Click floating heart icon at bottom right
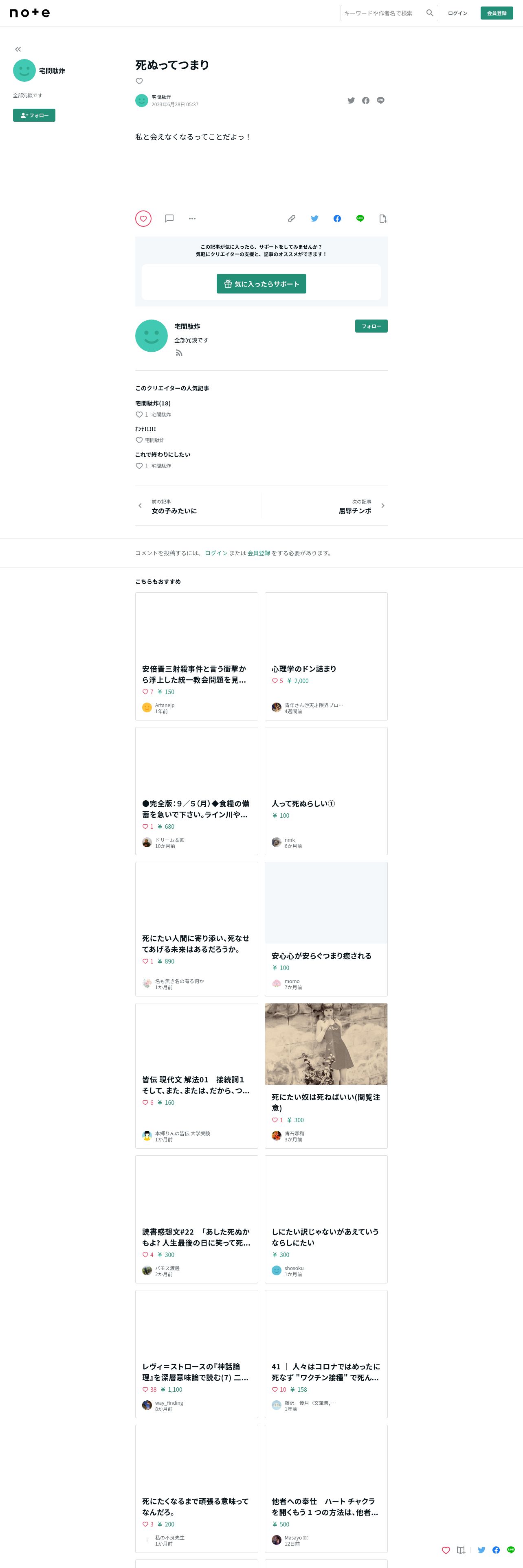 tap(446, 1550)
